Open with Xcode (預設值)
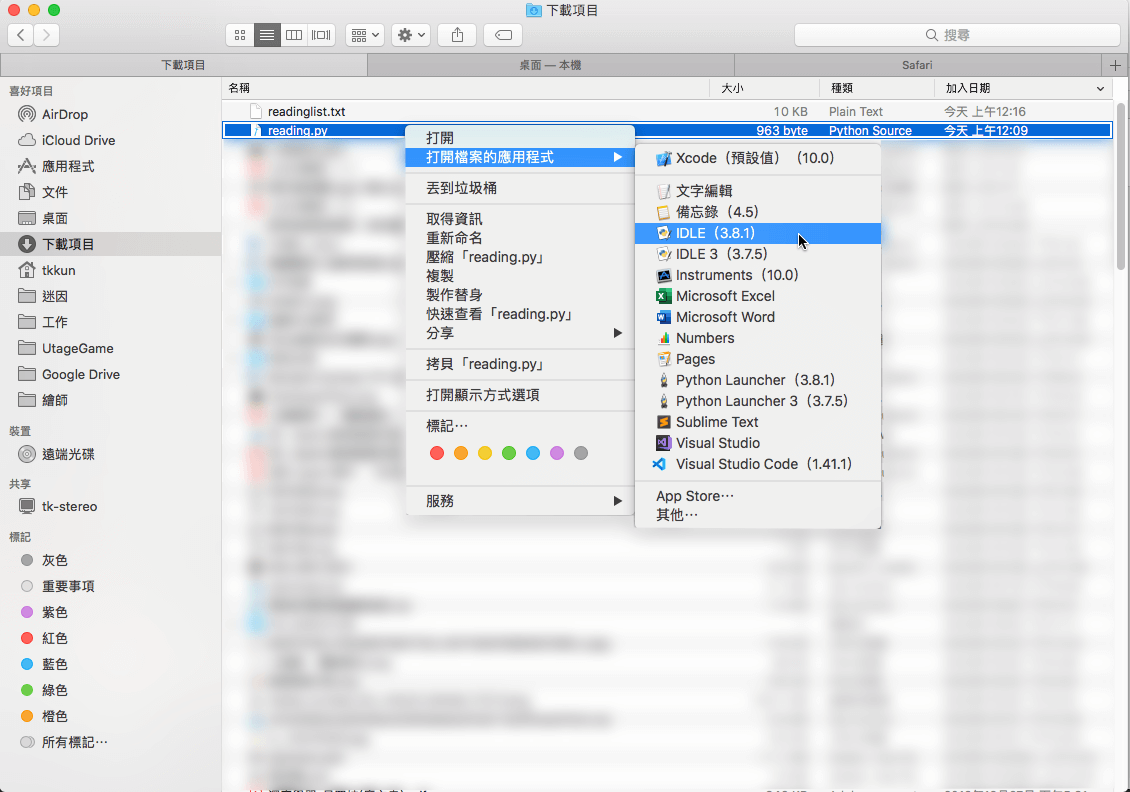 [757, 159]
